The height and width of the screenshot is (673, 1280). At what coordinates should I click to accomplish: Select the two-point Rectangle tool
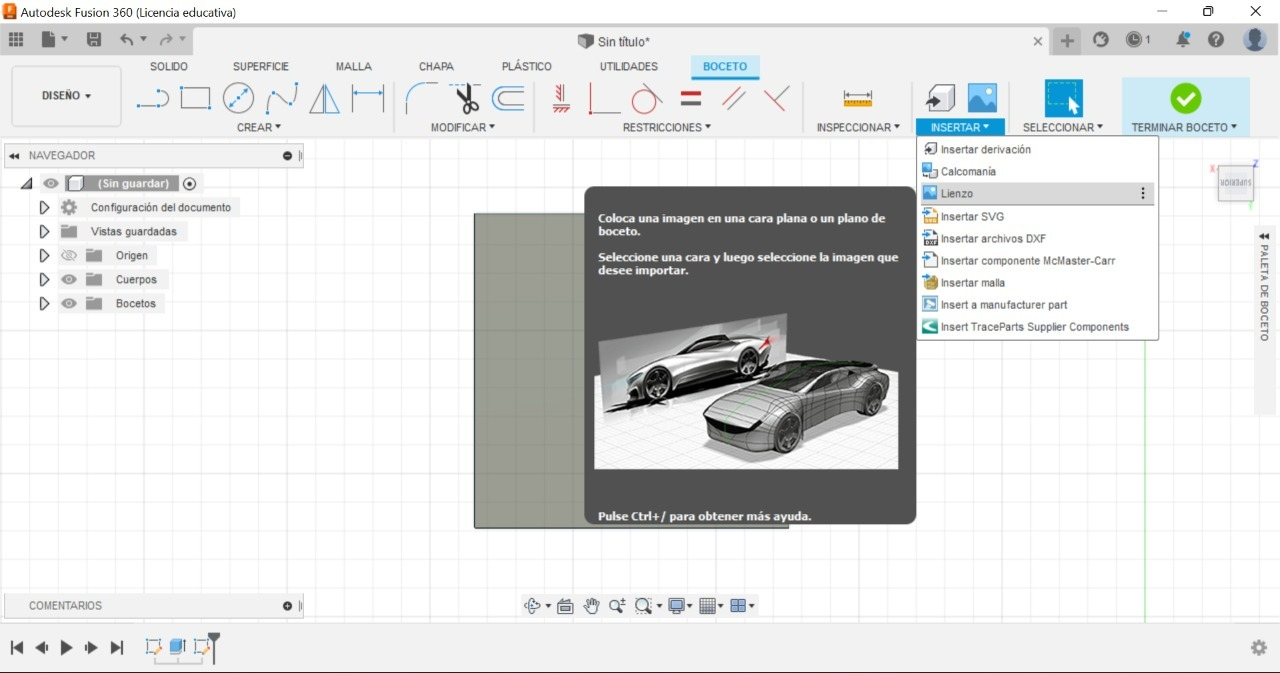(x=195, y=98)
